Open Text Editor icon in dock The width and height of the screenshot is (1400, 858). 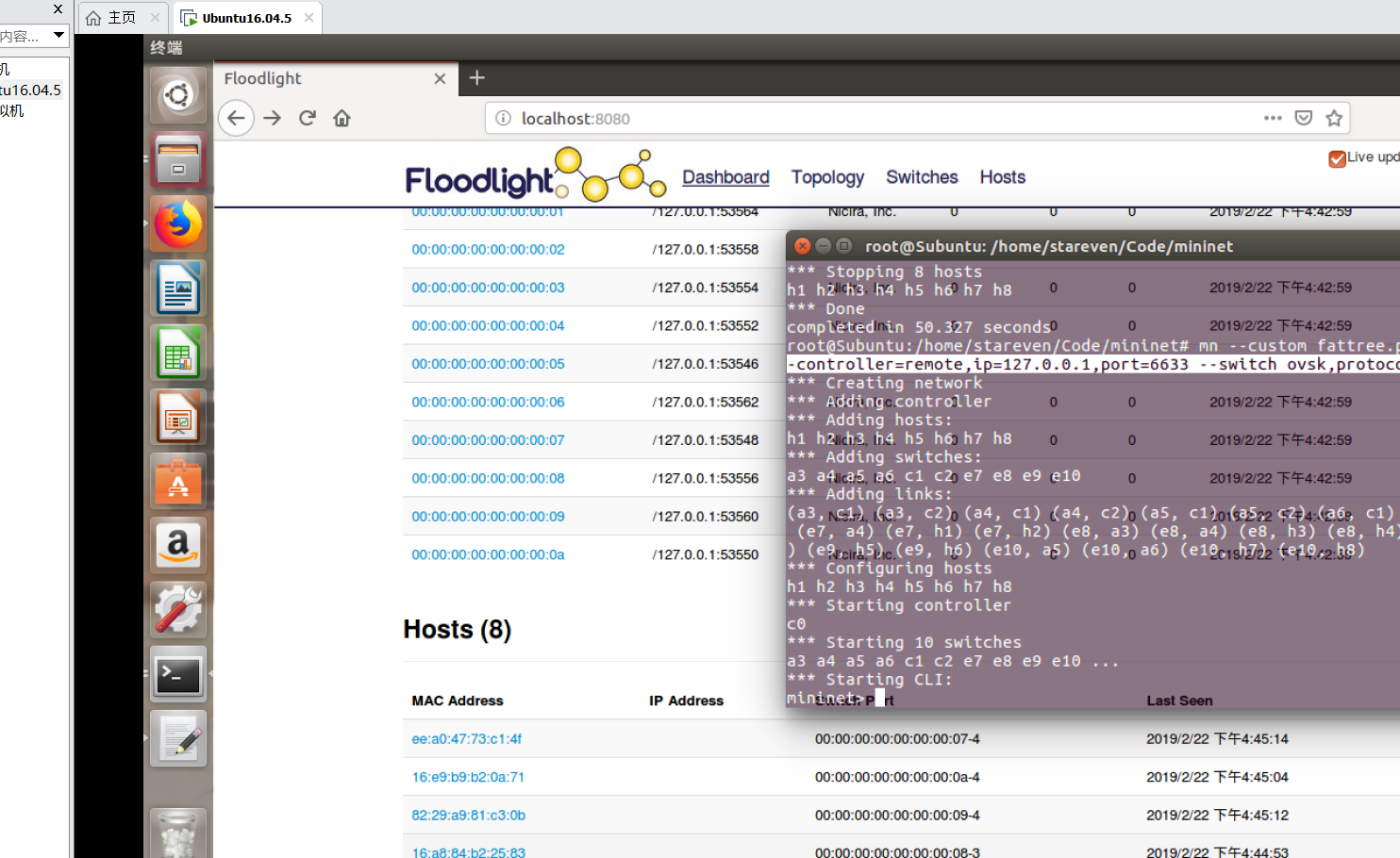click(x=177, y=737)
